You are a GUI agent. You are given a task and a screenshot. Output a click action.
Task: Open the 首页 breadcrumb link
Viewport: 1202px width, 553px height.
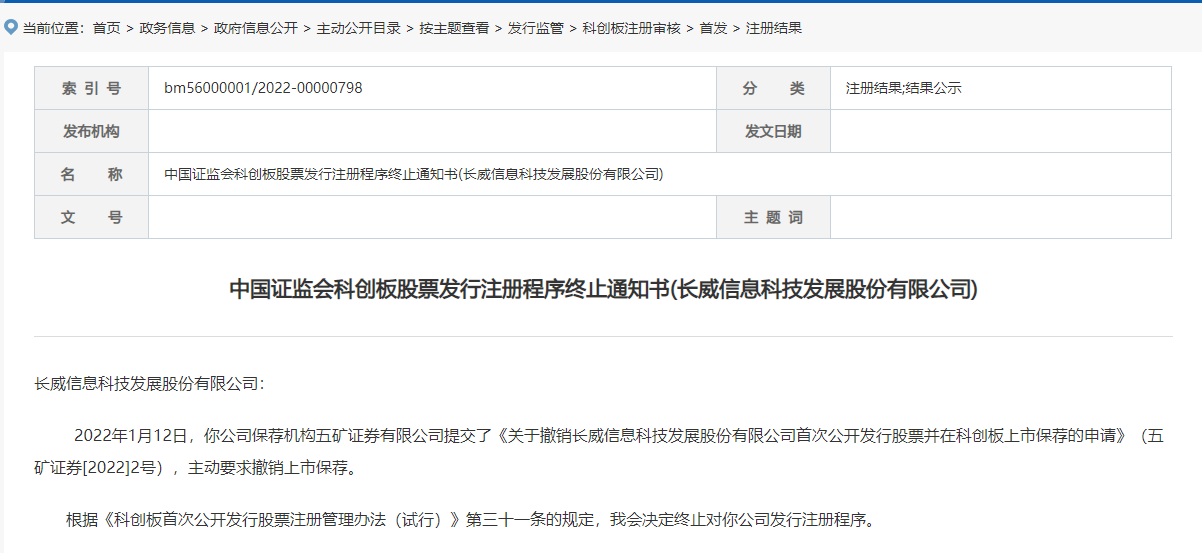tap(106, 28)
